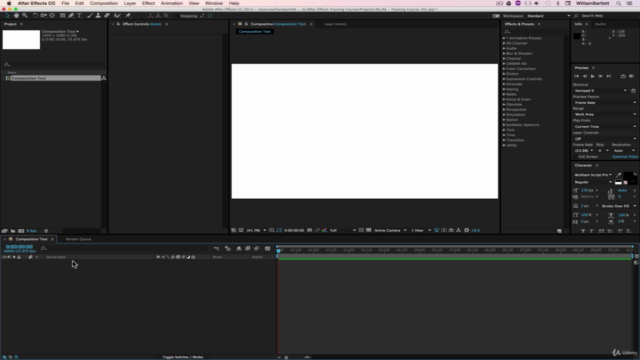
Task: Click the Info panel color sample swatch
Action: point(577,36)
